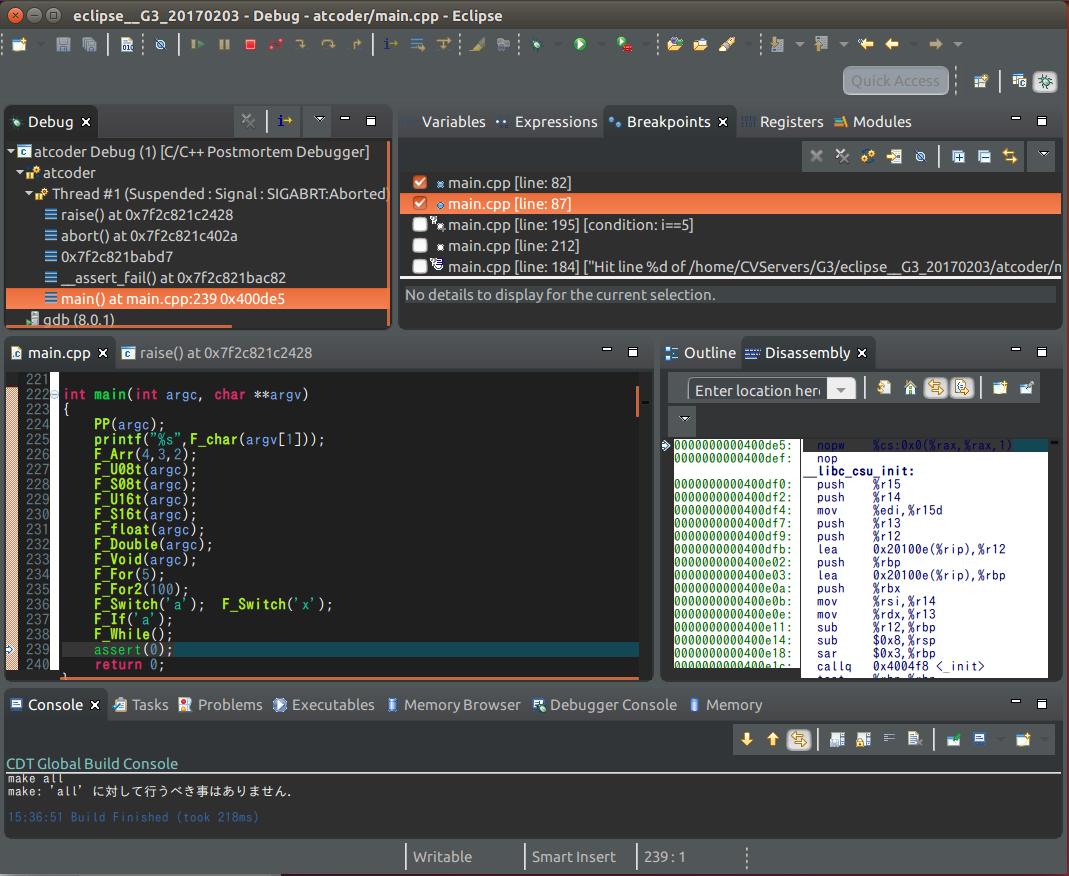Collapse the Thread #1 tree node
The width and height of the screenshot is (1069, 876).
click(x=28, y=193)
